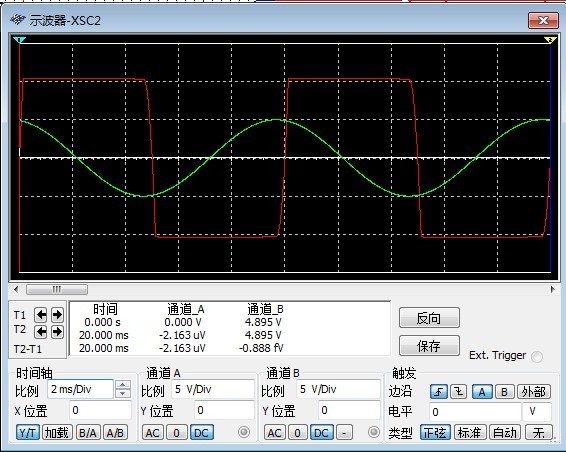Viewport: 566px width, 452px height.
Task: Click channel B terminal radio indicator
Action: (374, 432)
